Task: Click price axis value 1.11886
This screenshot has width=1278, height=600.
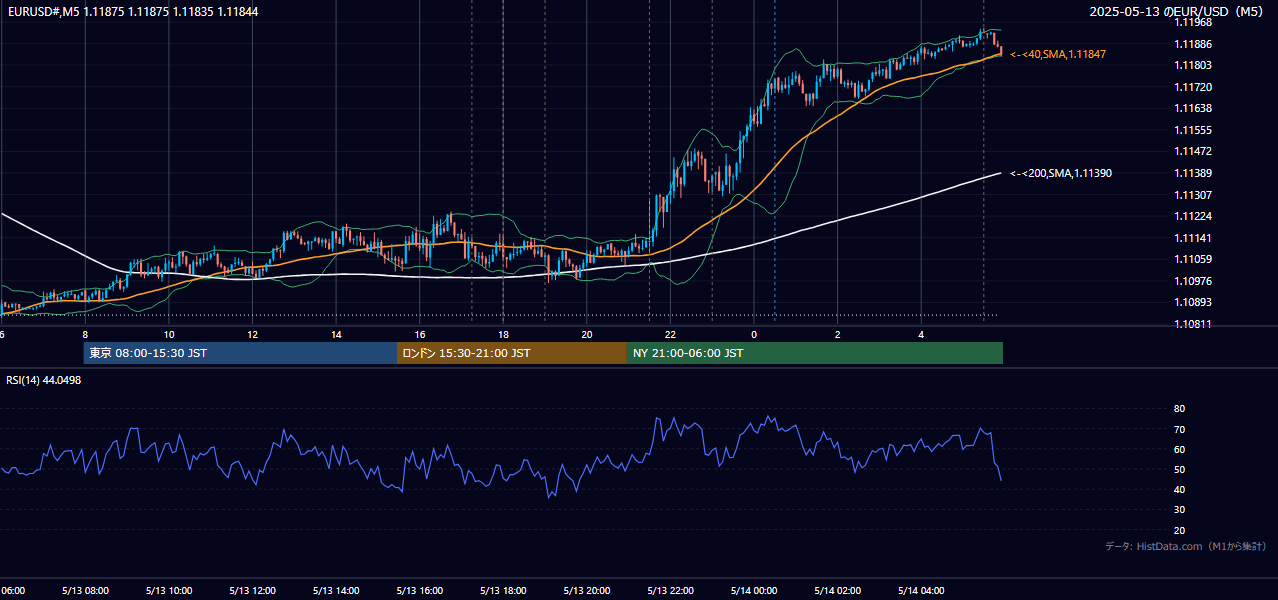Action: (1193, 44)
